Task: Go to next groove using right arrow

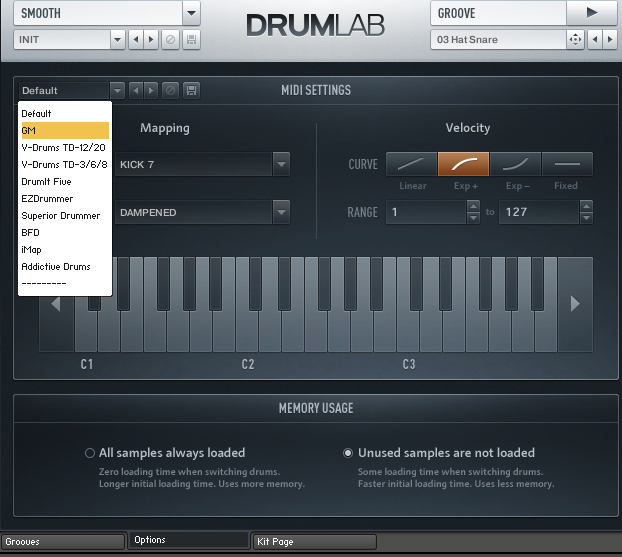Action: pos(610,40)
